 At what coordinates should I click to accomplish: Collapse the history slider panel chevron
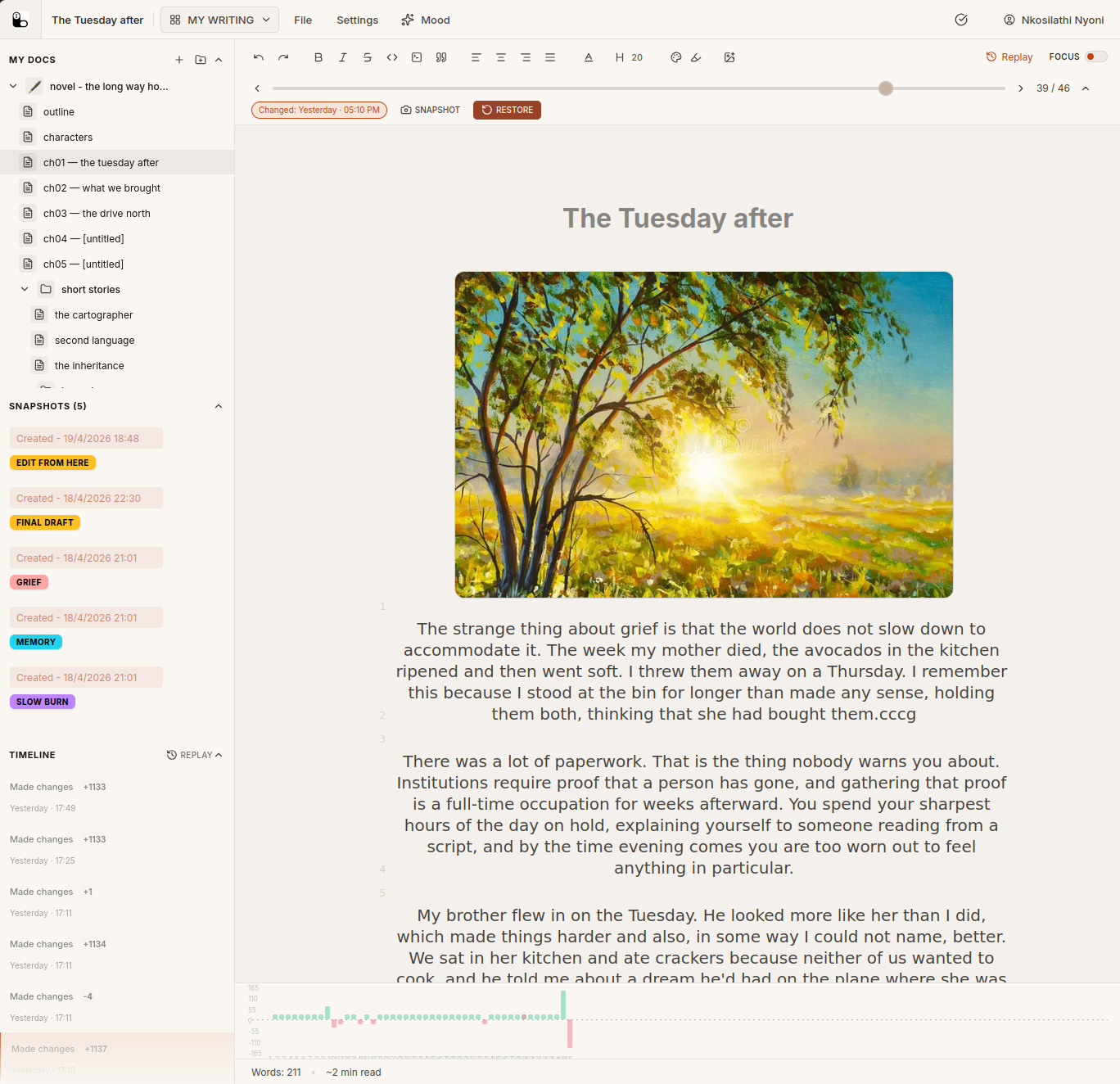click(x=1086, y=88)
